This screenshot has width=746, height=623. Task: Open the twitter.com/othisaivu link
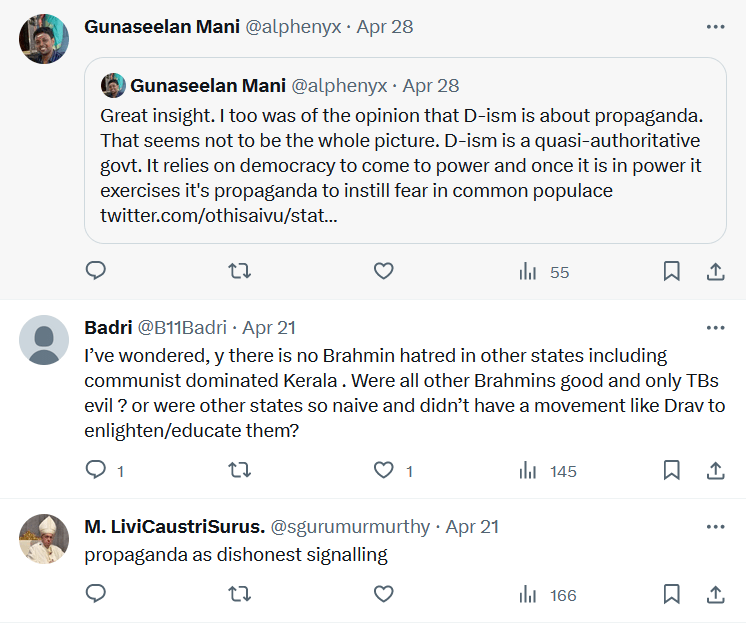[218, 215]
